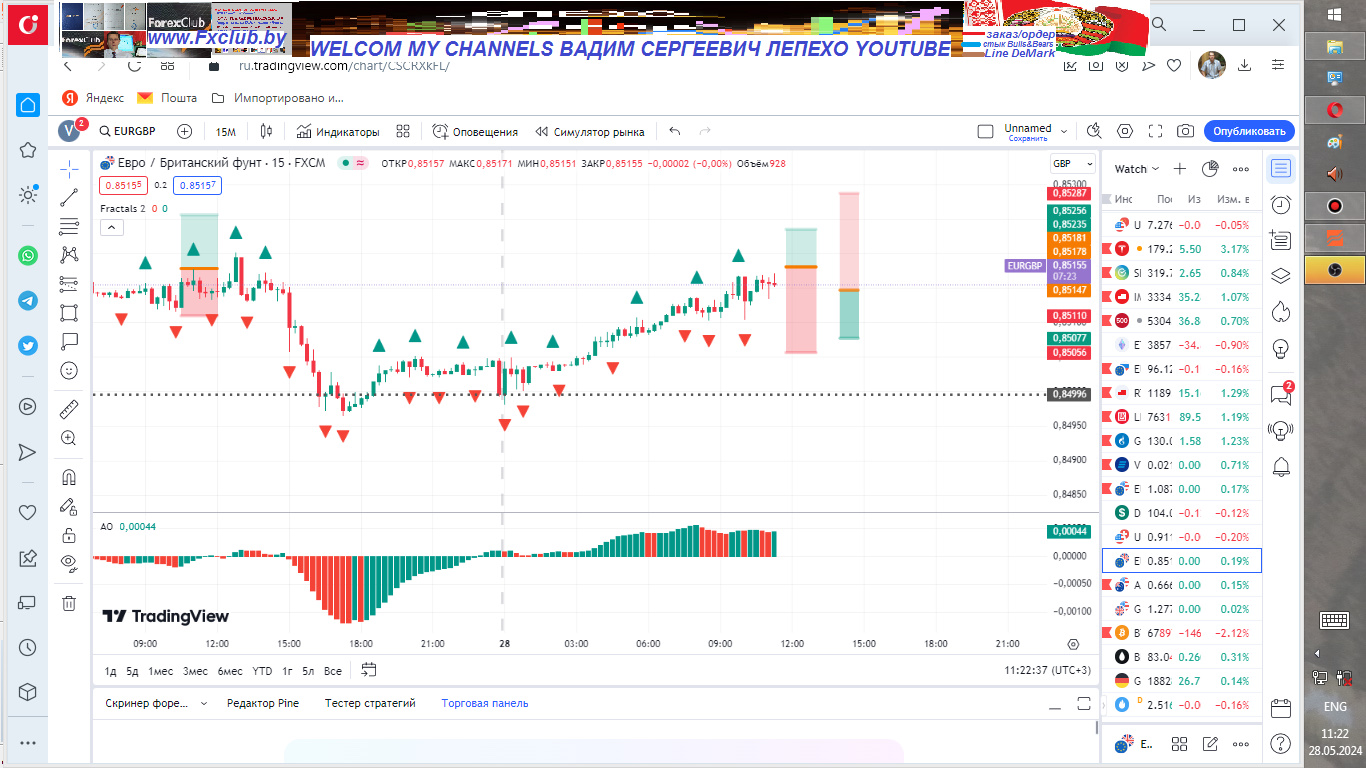The image size is (1366, 768).
Task: Open the 15M timeframe selector
Action: point(225,131)
